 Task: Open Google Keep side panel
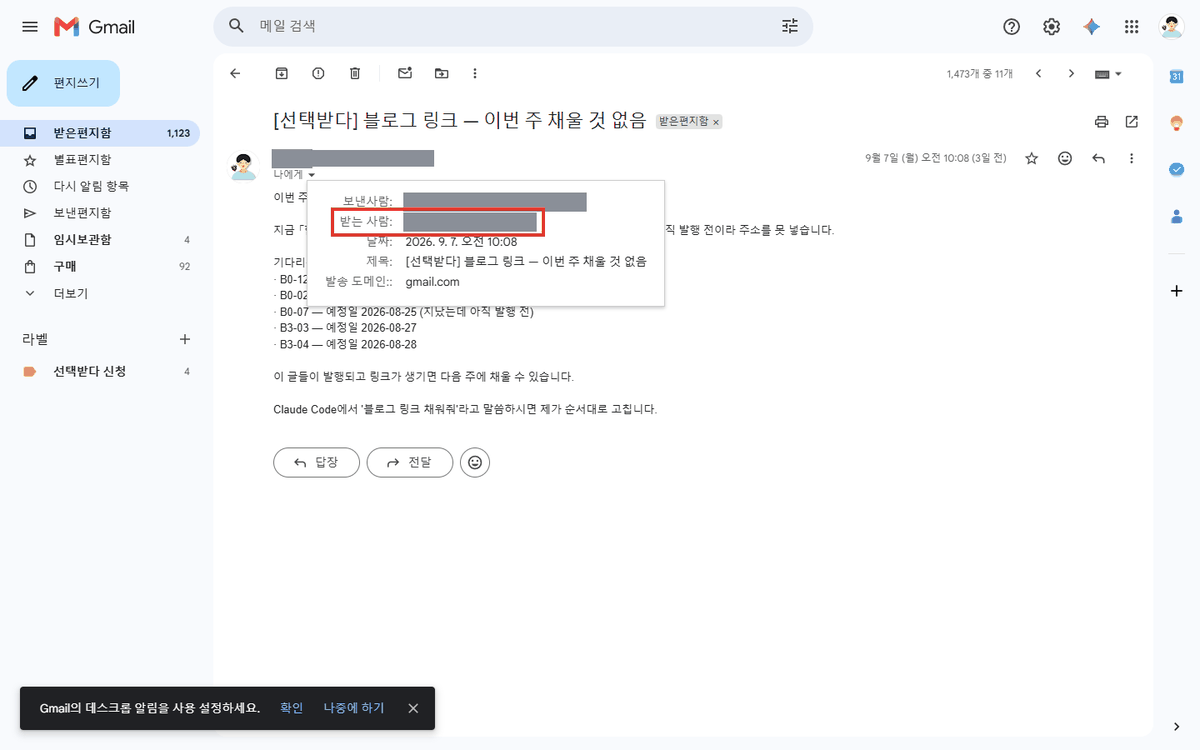[x=1176, y=123]
